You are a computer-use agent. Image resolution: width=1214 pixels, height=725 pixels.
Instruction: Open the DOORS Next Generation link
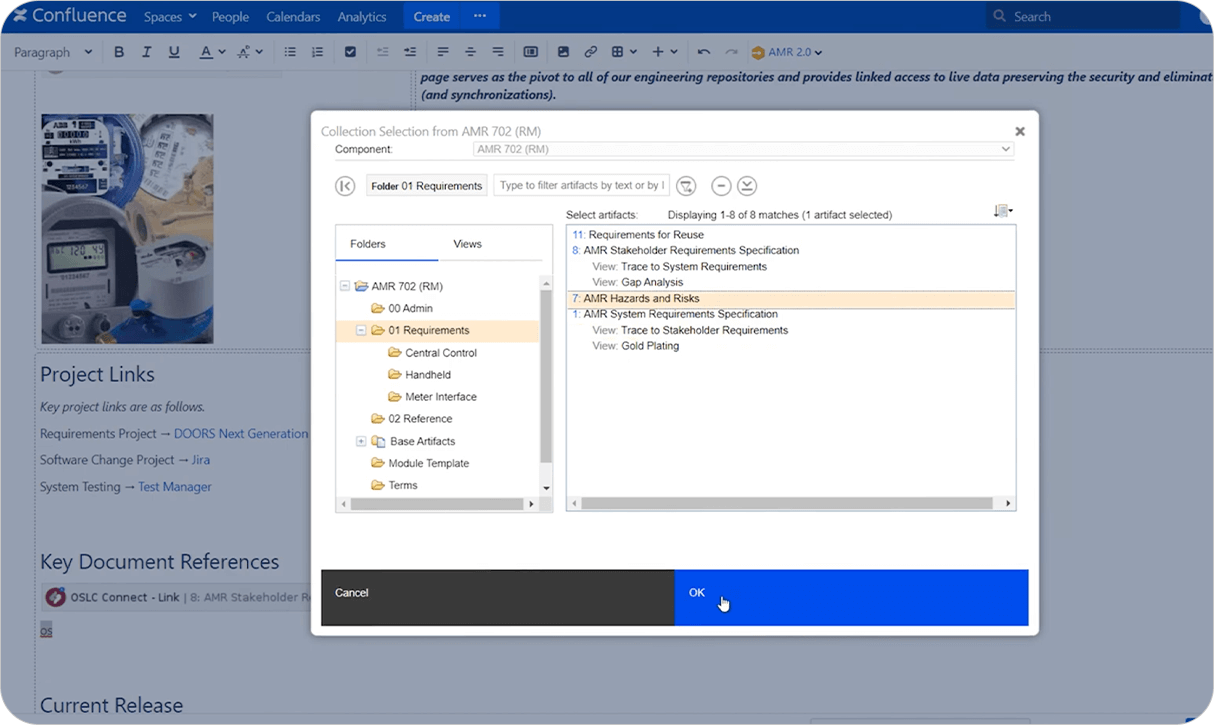click(x=241, y=433)
